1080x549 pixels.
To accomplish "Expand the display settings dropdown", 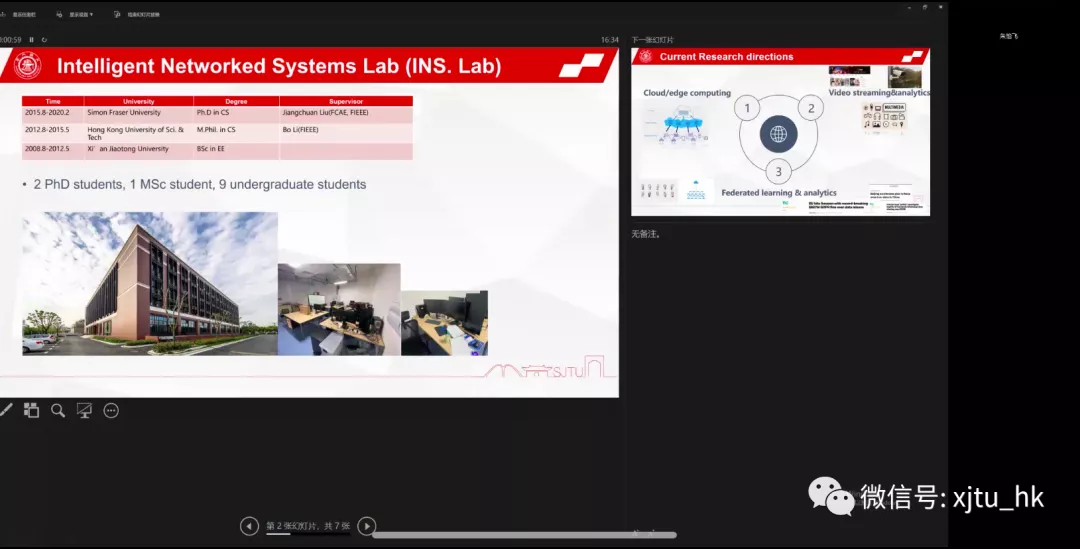I will [x=76, y=15].
